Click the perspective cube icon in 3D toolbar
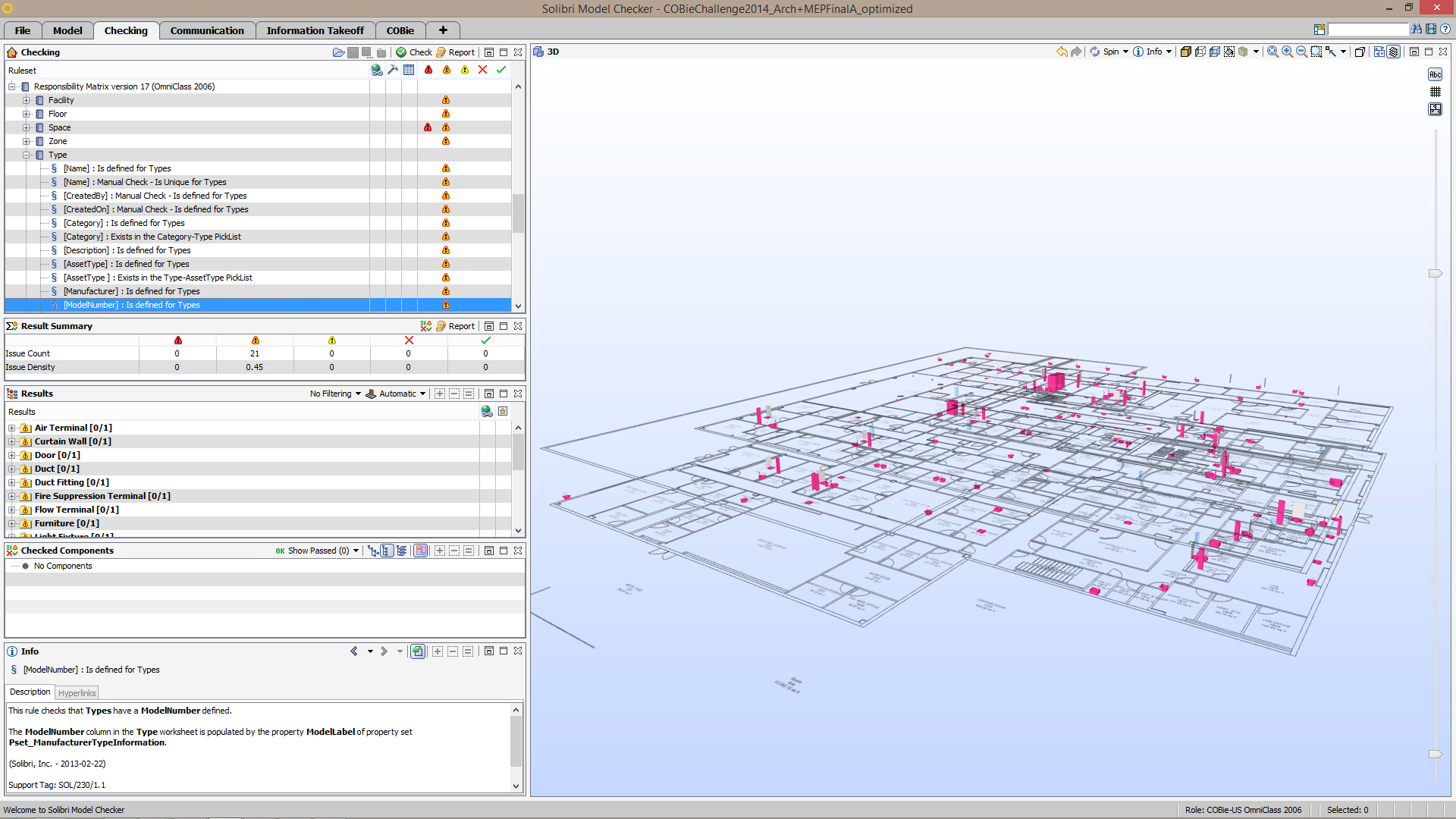The height and width of the screenshot is (819, 1456). click(1360, 52)
